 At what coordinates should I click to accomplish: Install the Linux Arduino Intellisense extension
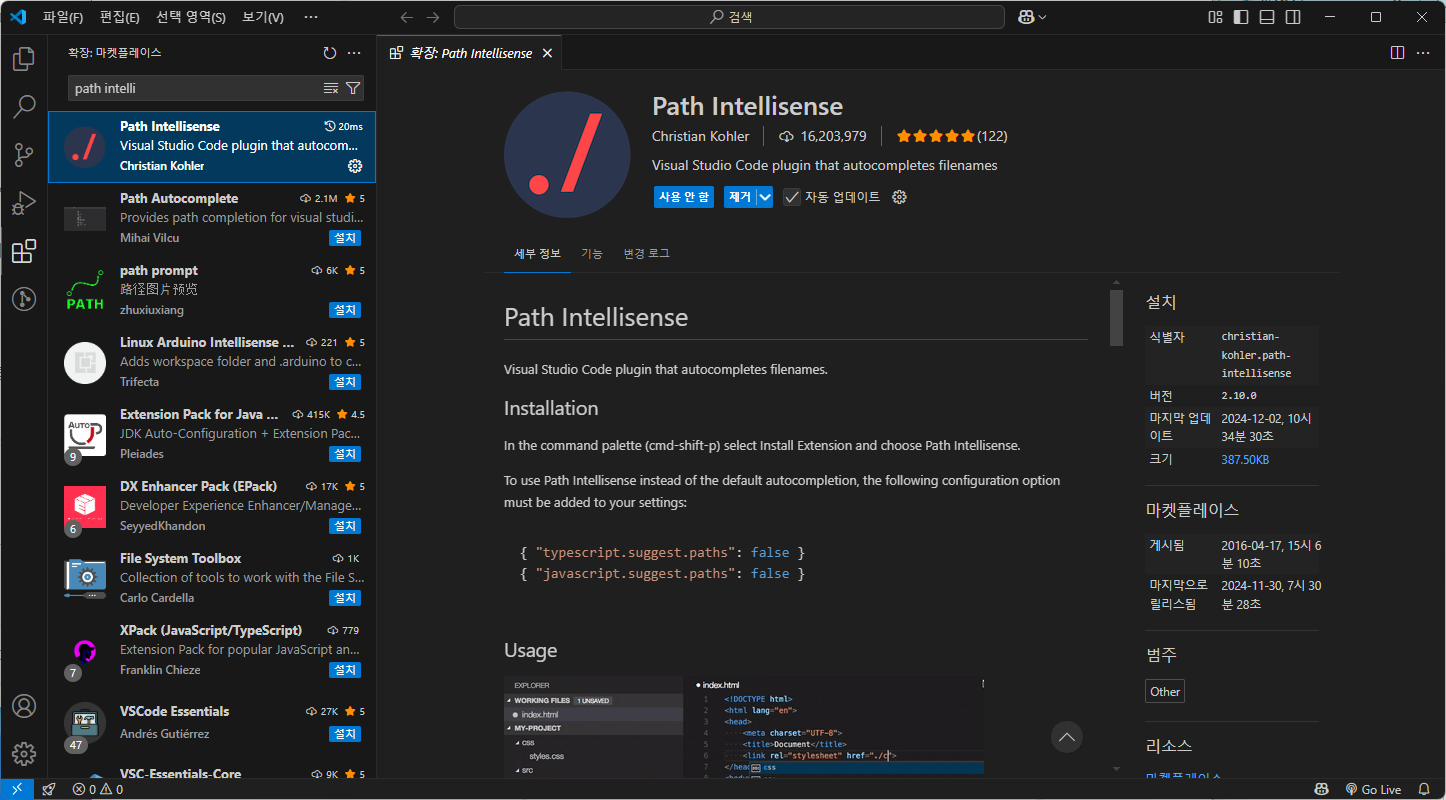pos(345,382)
